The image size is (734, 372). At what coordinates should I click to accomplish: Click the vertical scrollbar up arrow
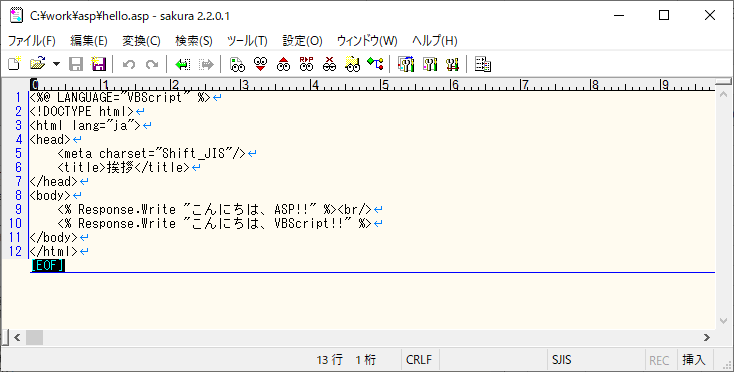pyautogui.click(x=723, y=95)
